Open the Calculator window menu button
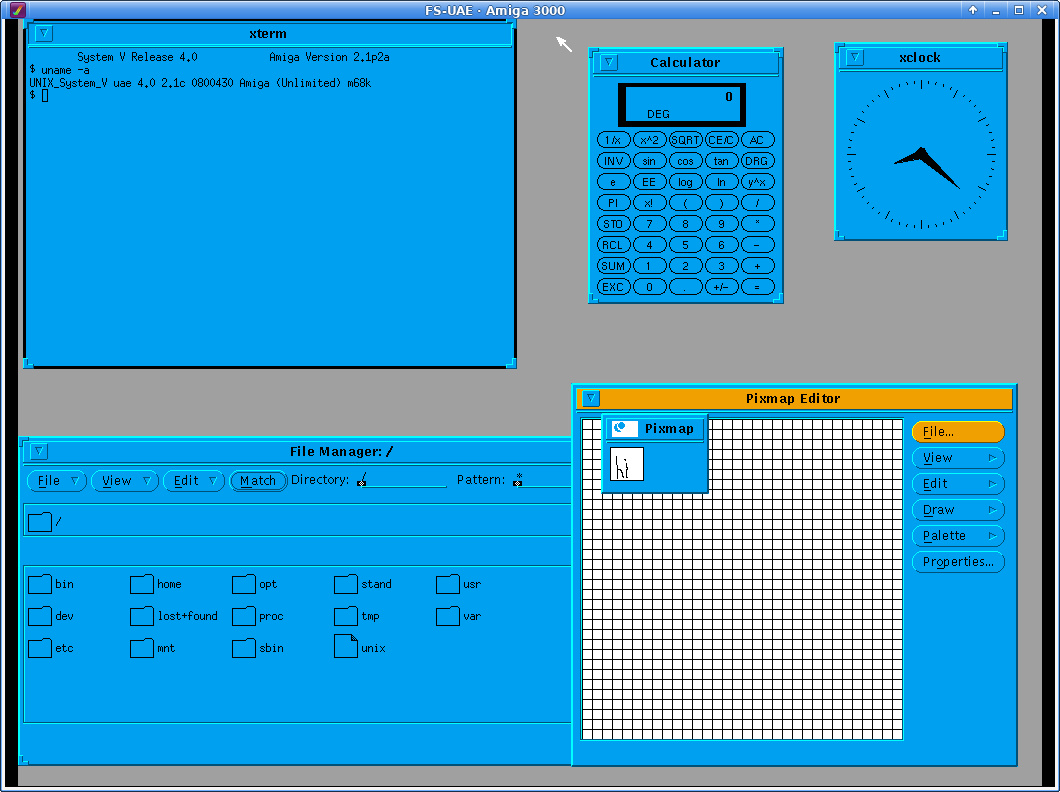 point(608,62)
